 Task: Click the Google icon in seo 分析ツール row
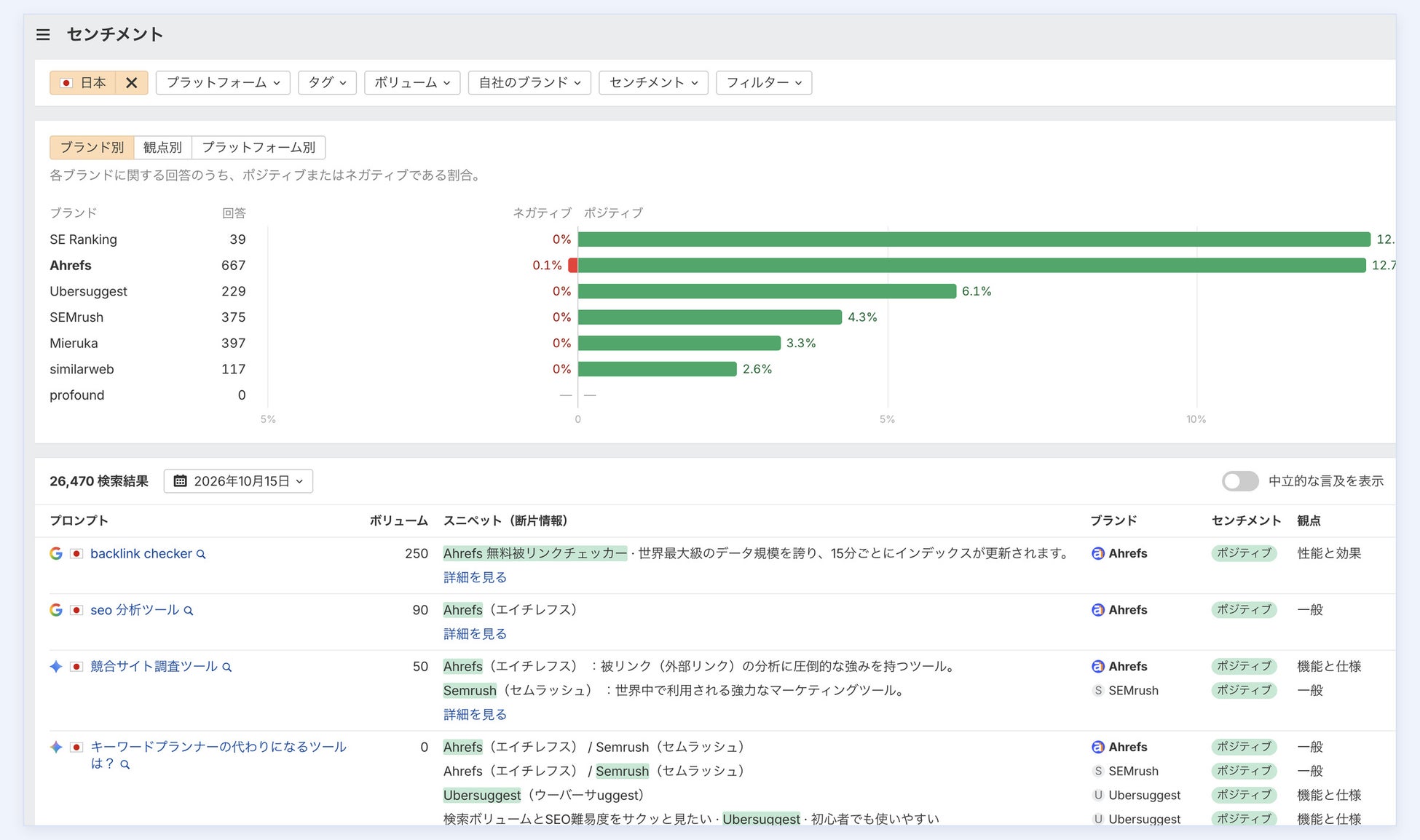pos(56,610)
